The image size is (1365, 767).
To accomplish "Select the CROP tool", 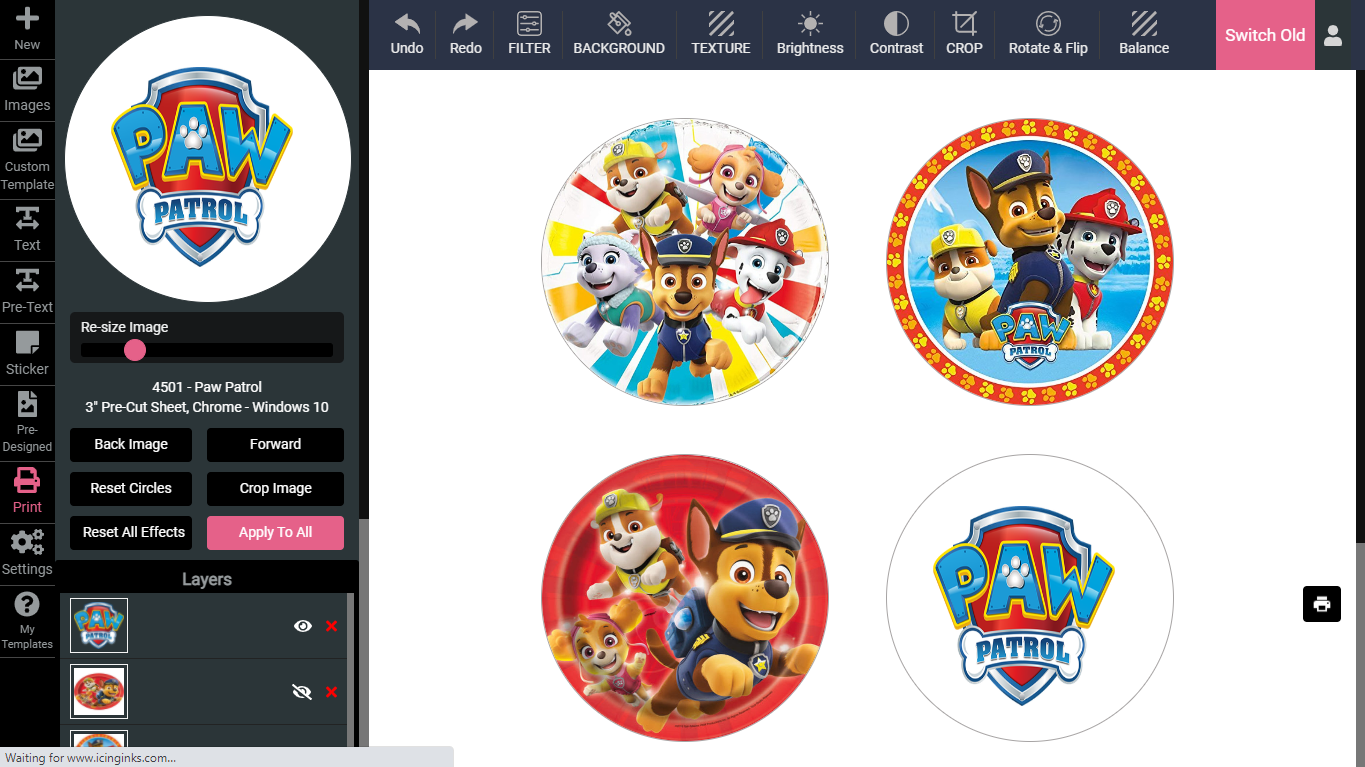I will click(963, 34).
